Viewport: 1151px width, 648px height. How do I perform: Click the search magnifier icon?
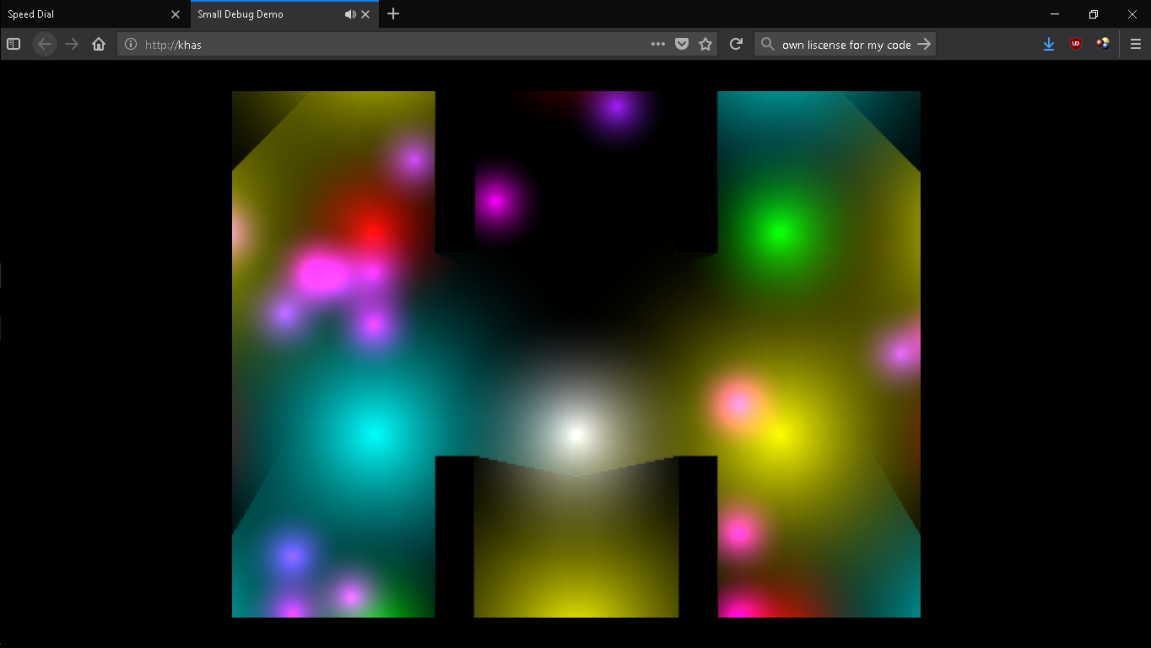click(767, 44)
